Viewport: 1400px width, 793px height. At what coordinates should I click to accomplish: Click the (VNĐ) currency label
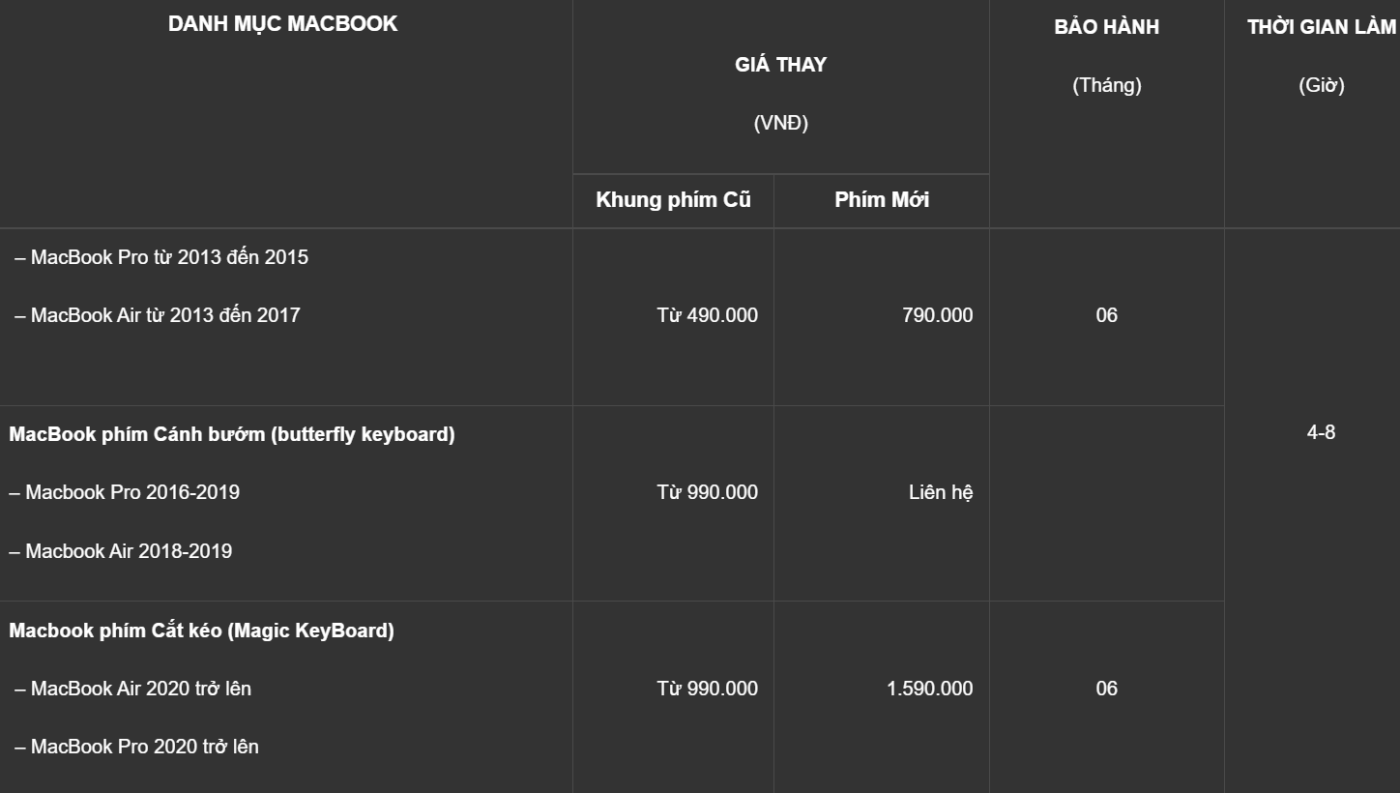781,124
